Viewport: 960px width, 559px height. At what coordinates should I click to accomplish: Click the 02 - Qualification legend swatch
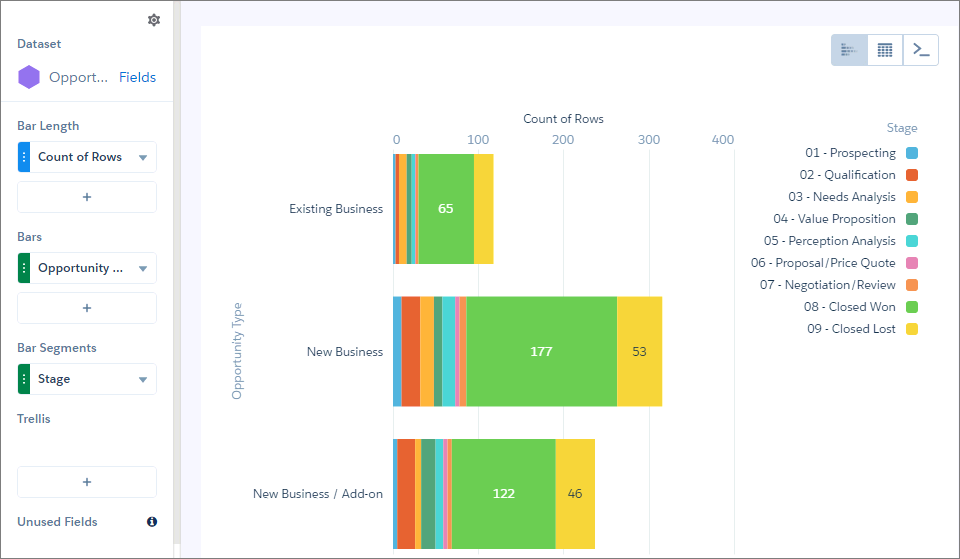click(912, 175)
